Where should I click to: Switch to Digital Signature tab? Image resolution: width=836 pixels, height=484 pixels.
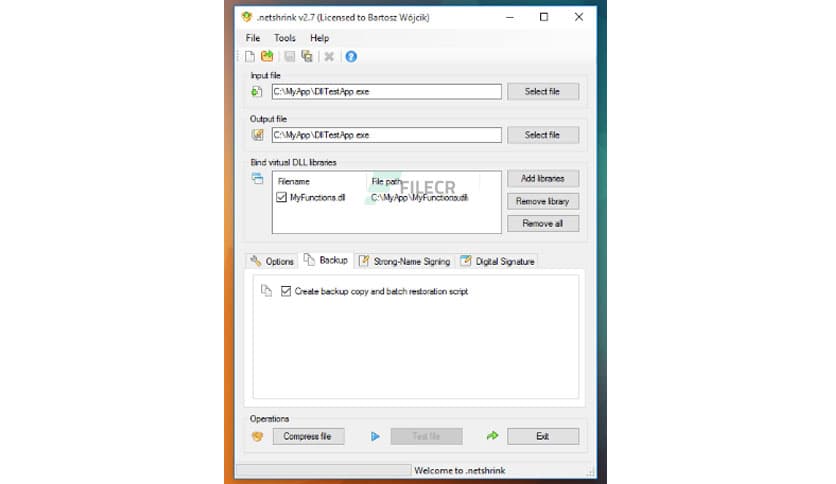(x=498, y=261)
